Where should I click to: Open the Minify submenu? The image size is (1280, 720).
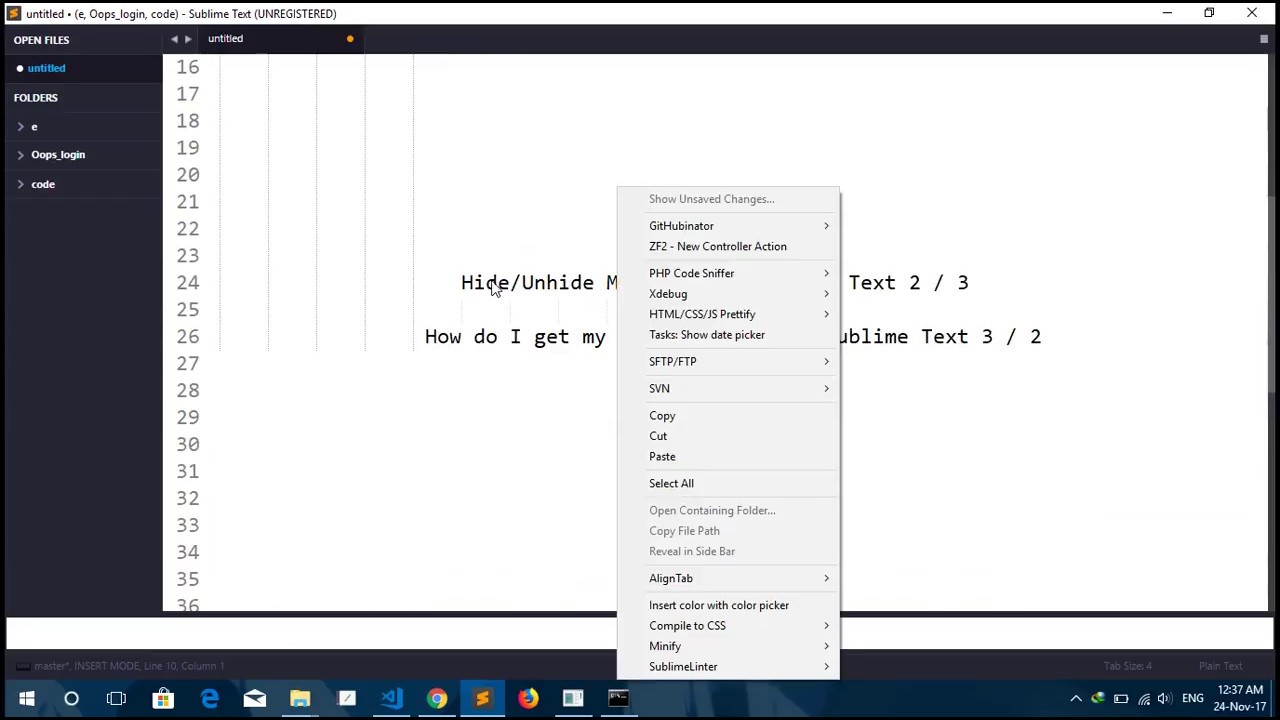(x=728, y=646)
